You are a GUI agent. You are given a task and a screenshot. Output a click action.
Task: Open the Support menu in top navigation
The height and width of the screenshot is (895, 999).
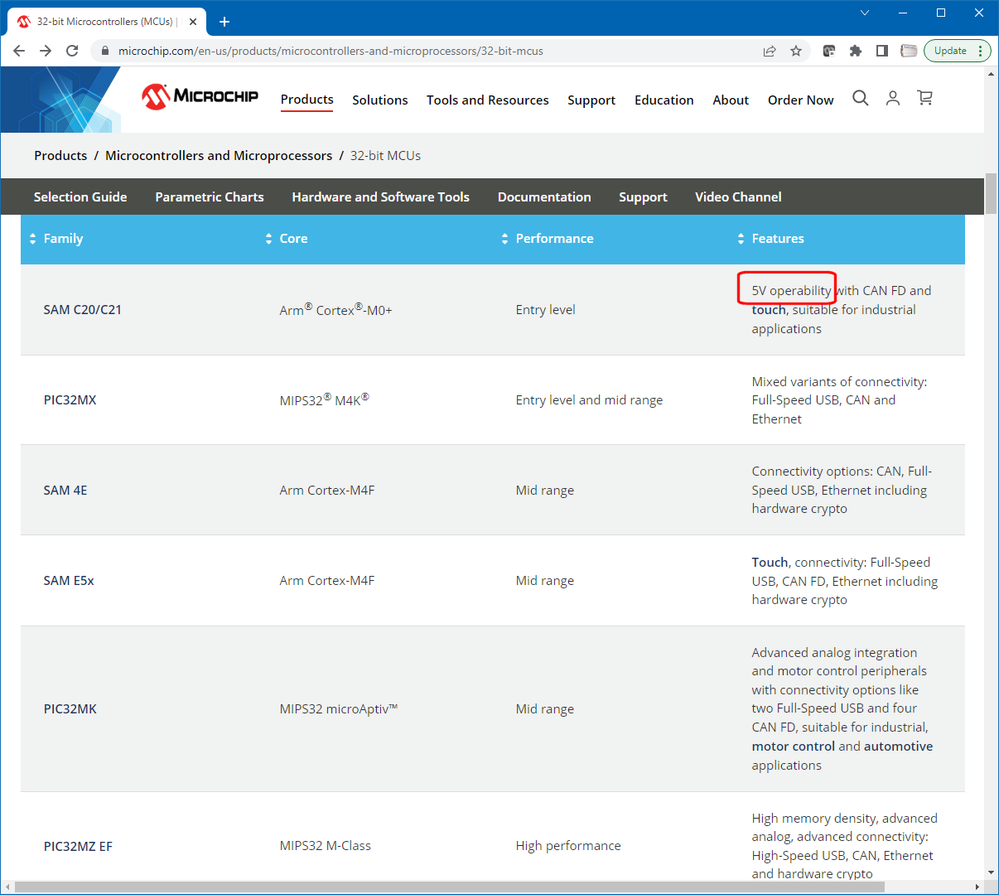(x=591, y=101)
